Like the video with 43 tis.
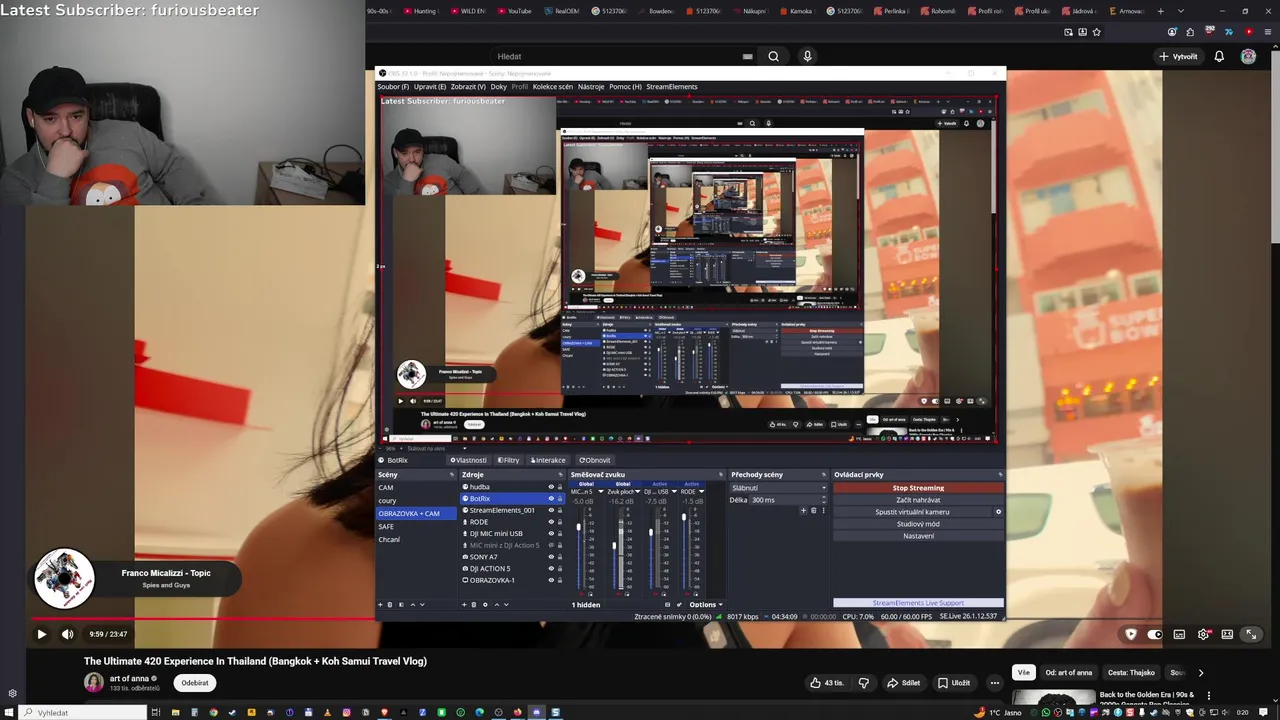The image size is (1280, 720). (x=828, y=683)
